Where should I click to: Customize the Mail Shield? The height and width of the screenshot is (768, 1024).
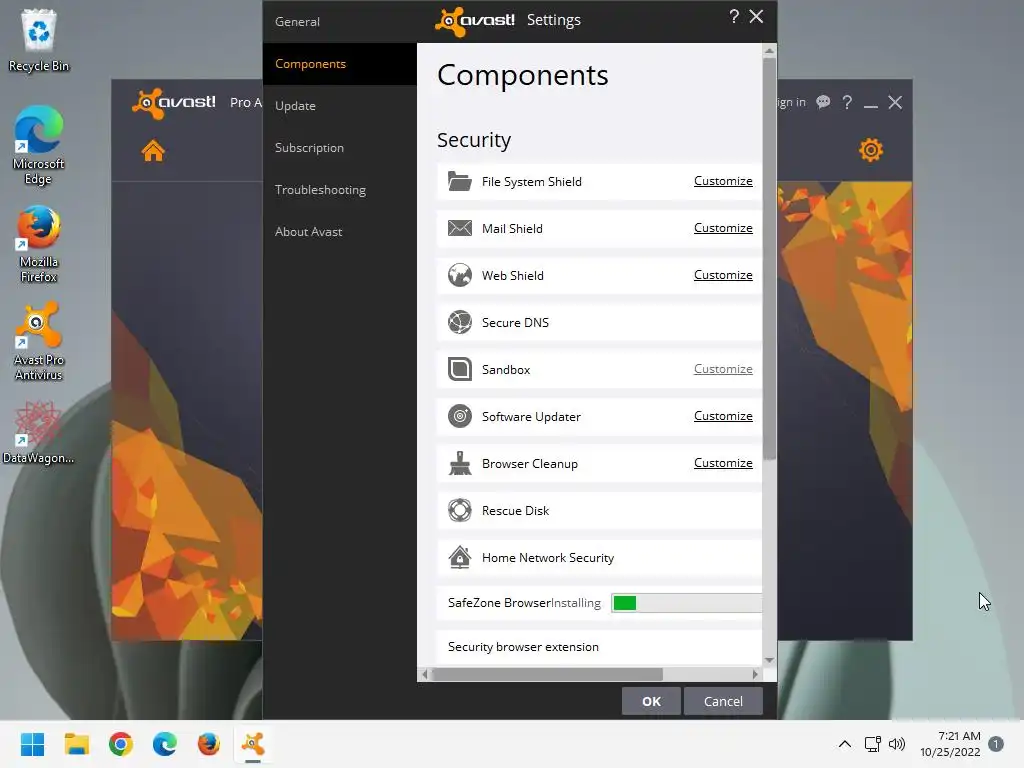point(723,228)
